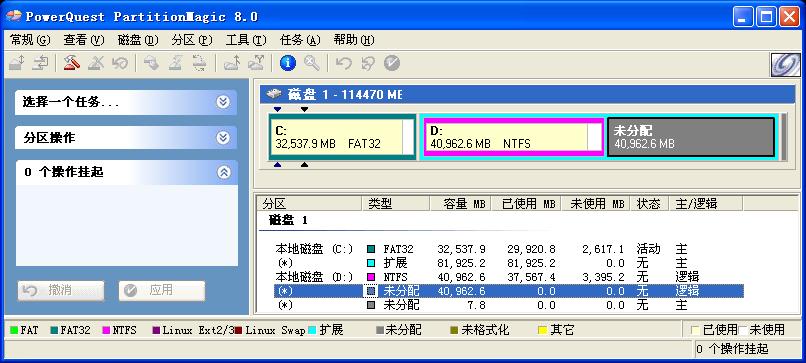806x363 pixels.
Task: Click the 分区 column header
Action: (310, 204)
